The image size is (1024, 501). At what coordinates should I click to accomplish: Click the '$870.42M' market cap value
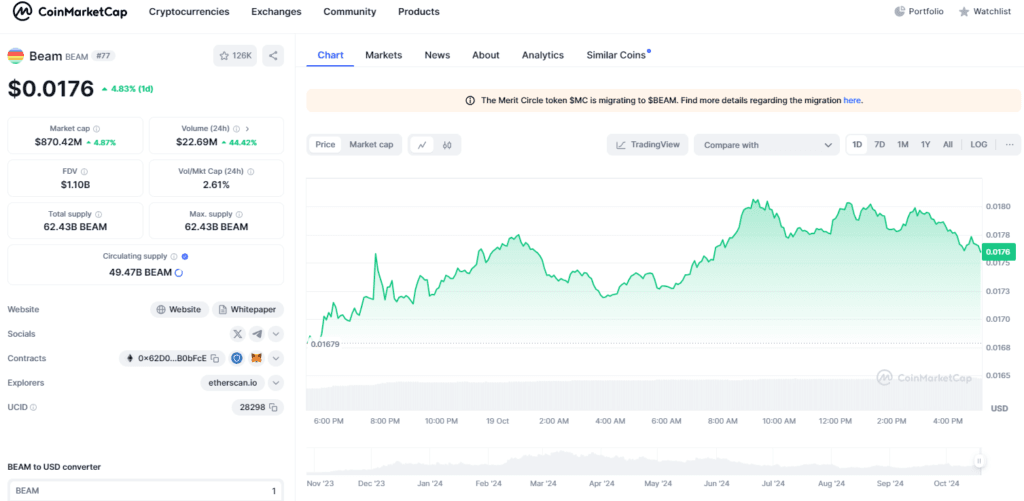(x=59, y=142)
